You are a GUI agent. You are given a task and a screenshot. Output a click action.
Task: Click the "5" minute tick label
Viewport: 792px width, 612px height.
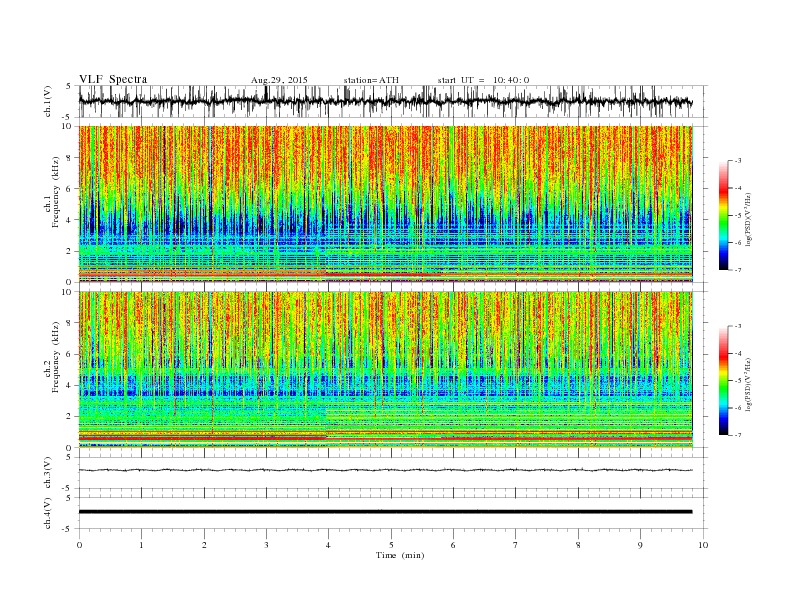[x=391, y=545]
